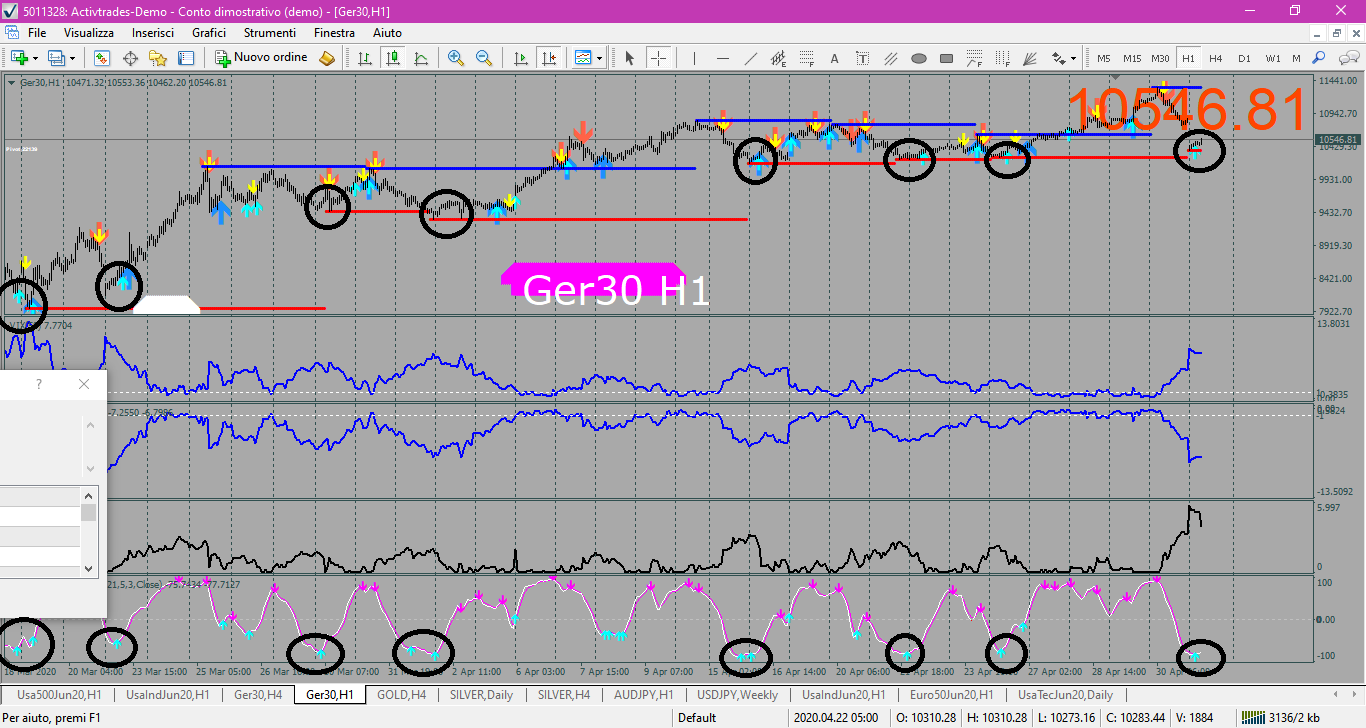Switch to bar chart mode
Screen dimensions: 1366x728
click(365, 58)
